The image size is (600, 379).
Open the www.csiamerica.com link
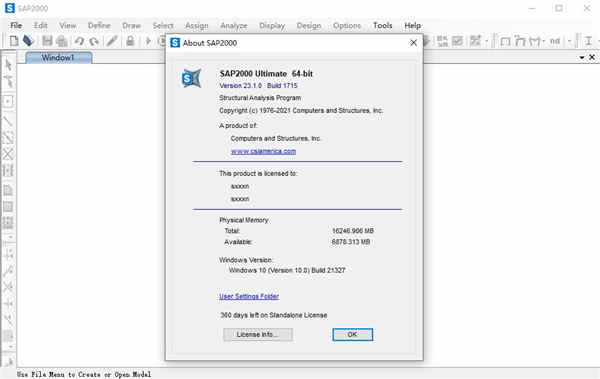coord(263,151)
